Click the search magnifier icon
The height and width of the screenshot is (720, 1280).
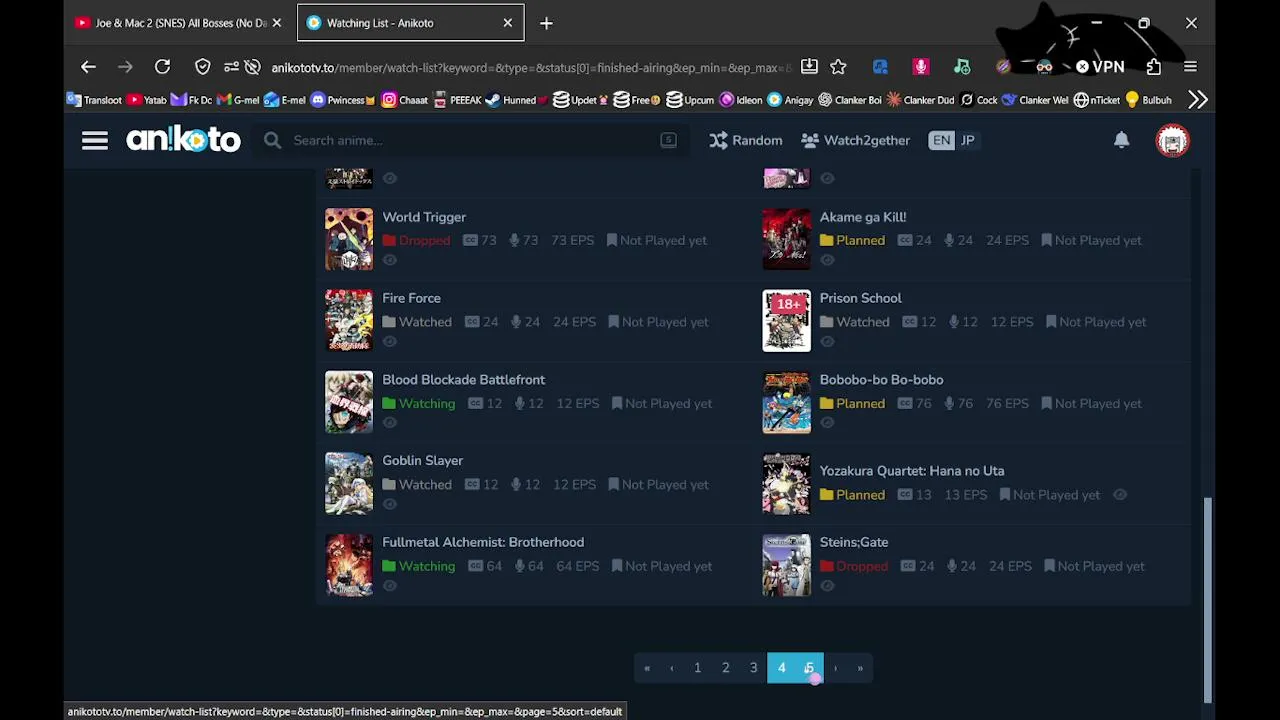coord(272,141)
